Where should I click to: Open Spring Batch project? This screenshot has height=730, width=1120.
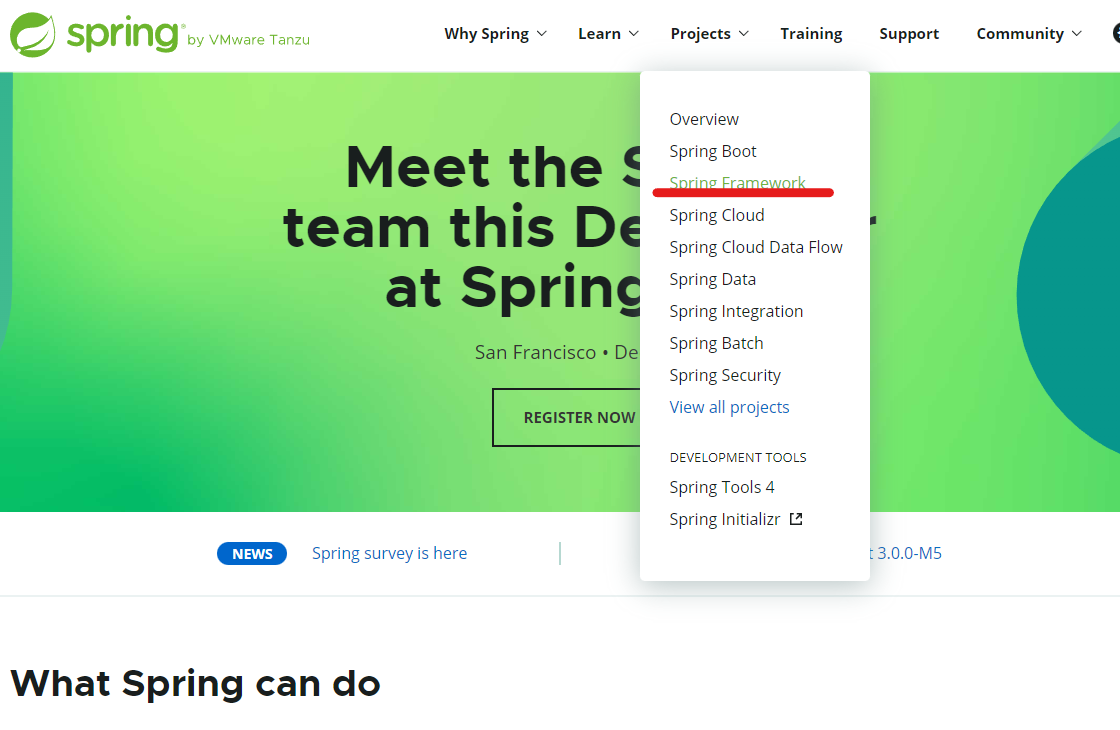[x=716, y=344]
